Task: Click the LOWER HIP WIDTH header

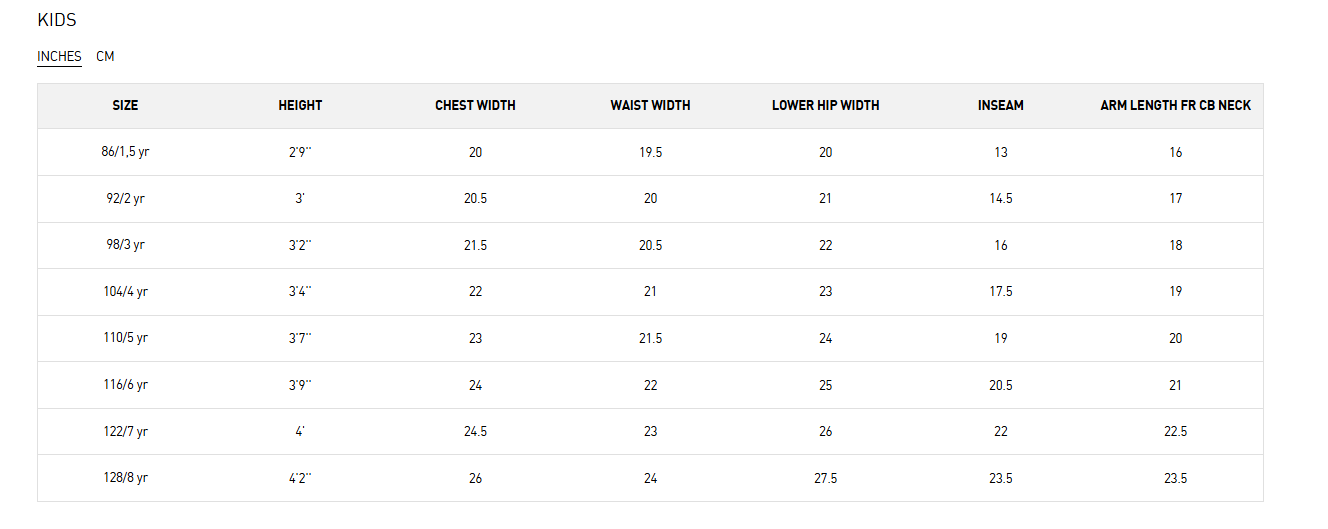Action: click(825, 105)
